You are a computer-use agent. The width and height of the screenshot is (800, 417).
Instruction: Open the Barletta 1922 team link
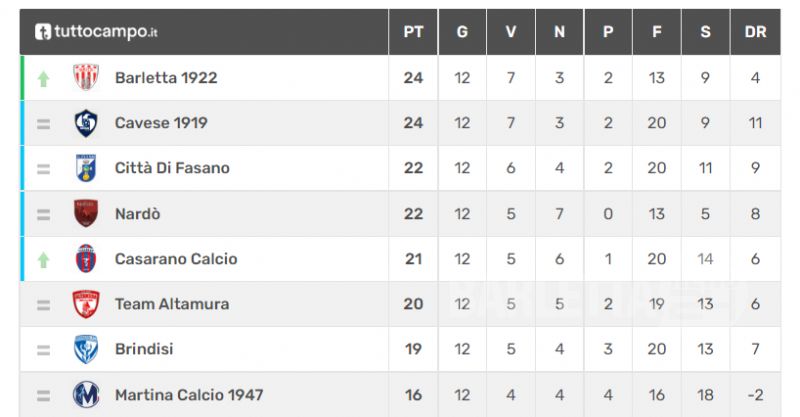point(166,78)
